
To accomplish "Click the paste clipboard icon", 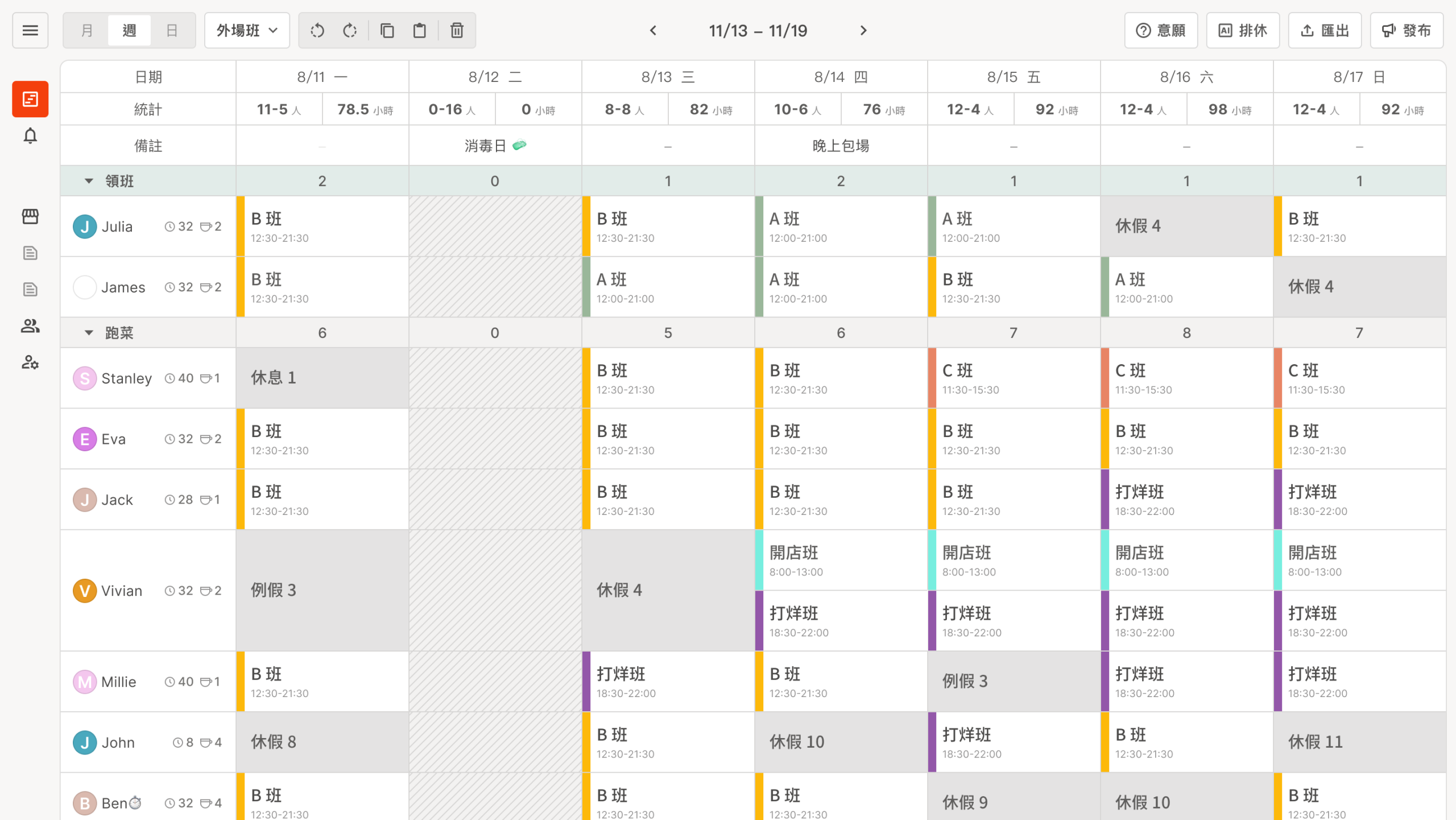I will coord(420,30).
